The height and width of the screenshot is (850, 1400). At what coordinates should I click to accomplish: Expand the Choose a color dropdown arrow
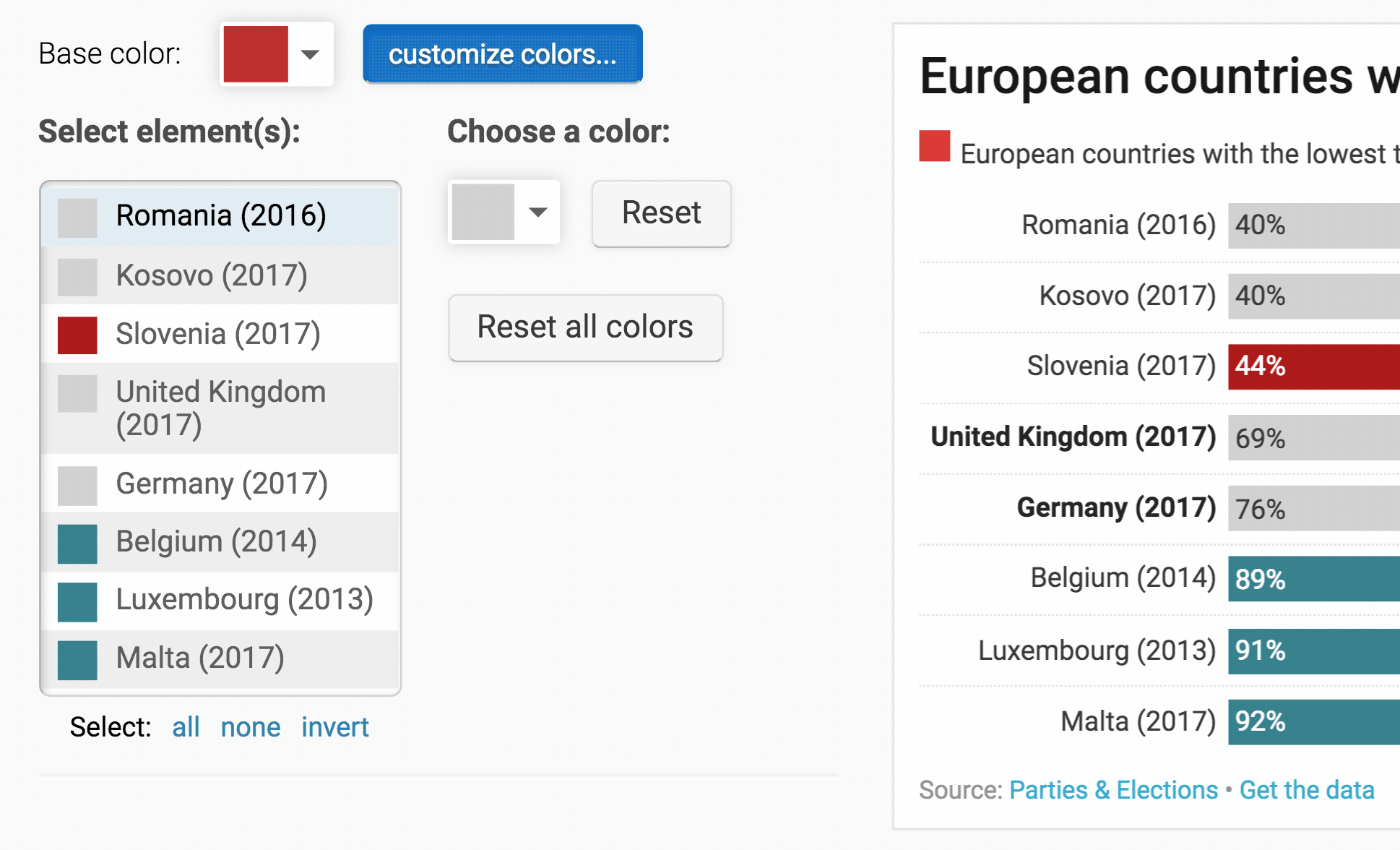[x=537, y=212]
